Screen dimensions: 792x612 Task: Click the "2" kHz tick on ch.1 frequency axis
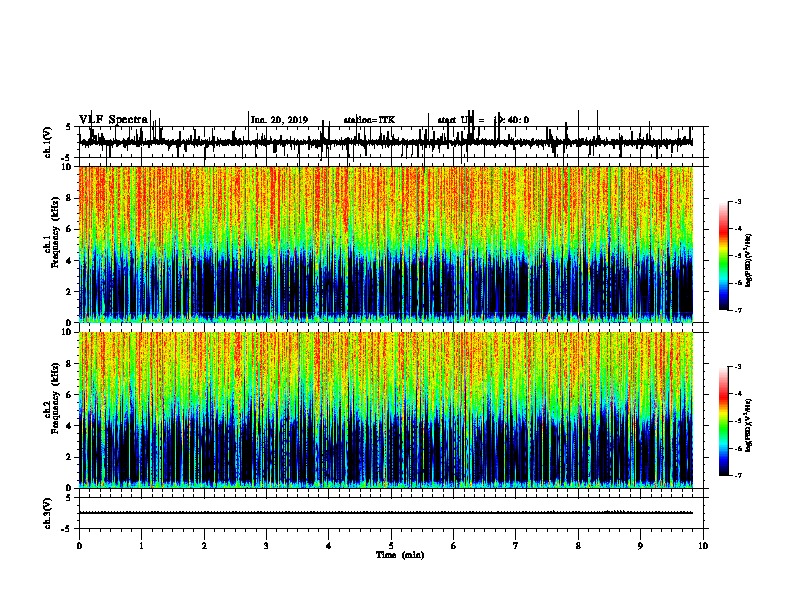pyautogui.click(x=70, y=291)
